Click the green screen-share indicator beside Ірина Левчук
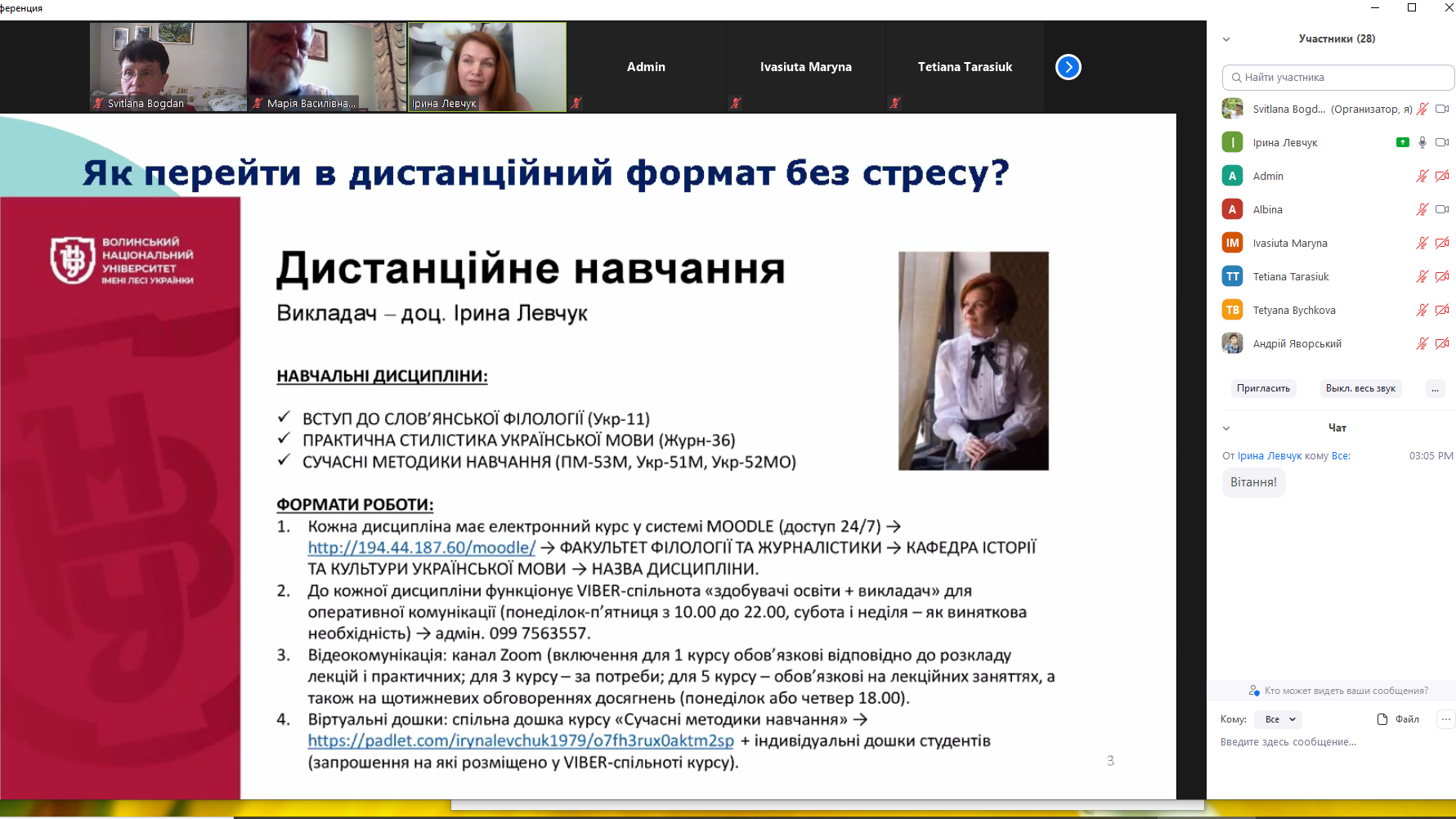 1403,141
